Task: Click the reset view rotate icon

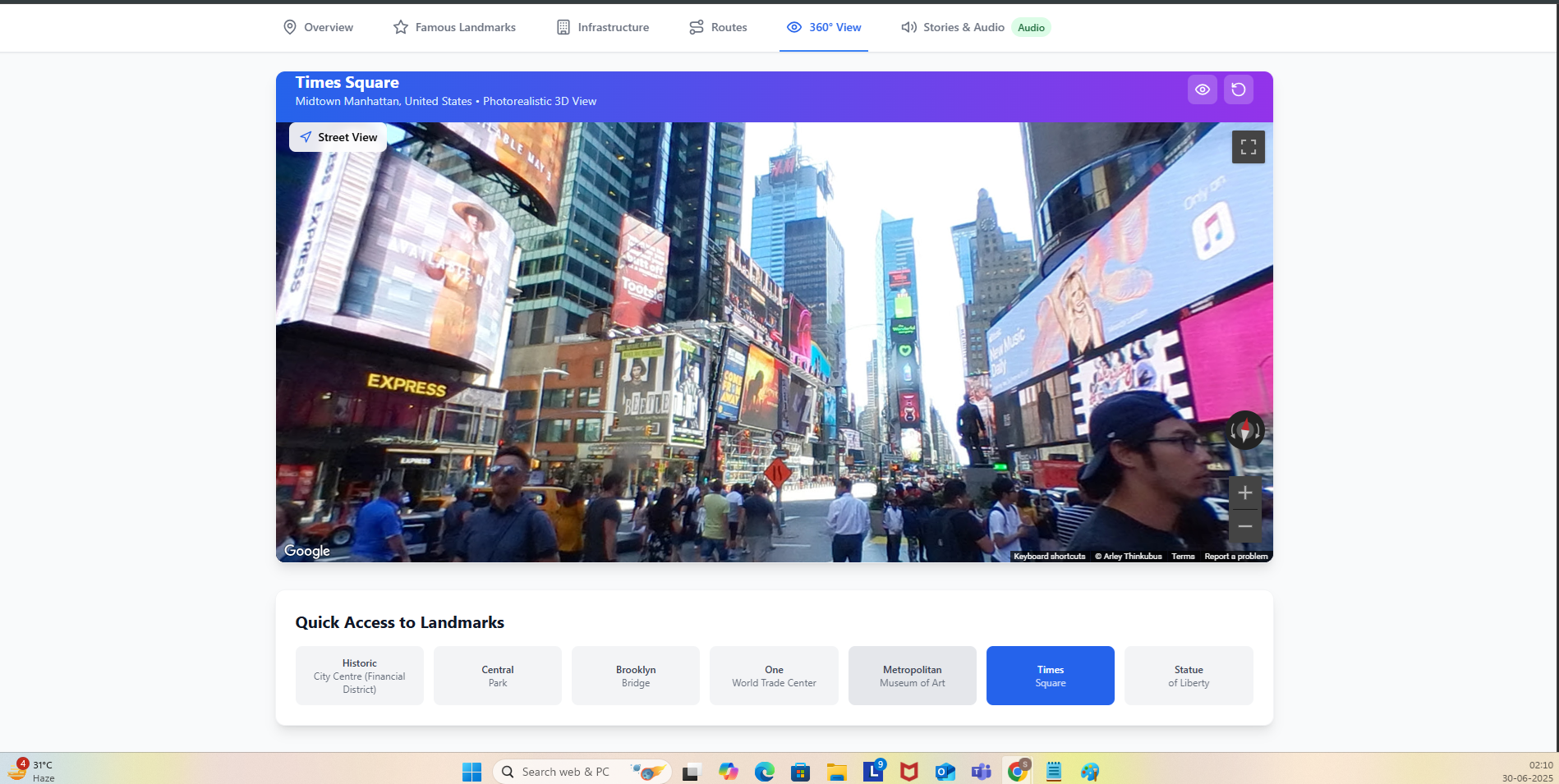Action: point(1239,89)
